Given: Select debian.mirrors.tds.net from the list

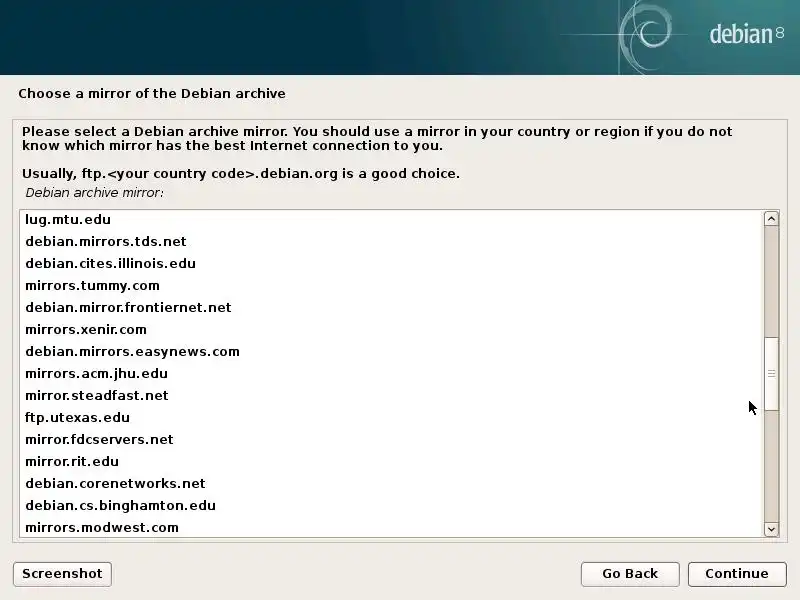Looking at the screenshot, I should [x=391, y=241].
